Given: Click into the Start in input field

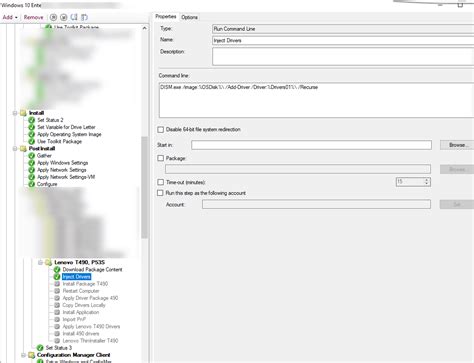Looking at the screenshot, I should pos(311,145).
